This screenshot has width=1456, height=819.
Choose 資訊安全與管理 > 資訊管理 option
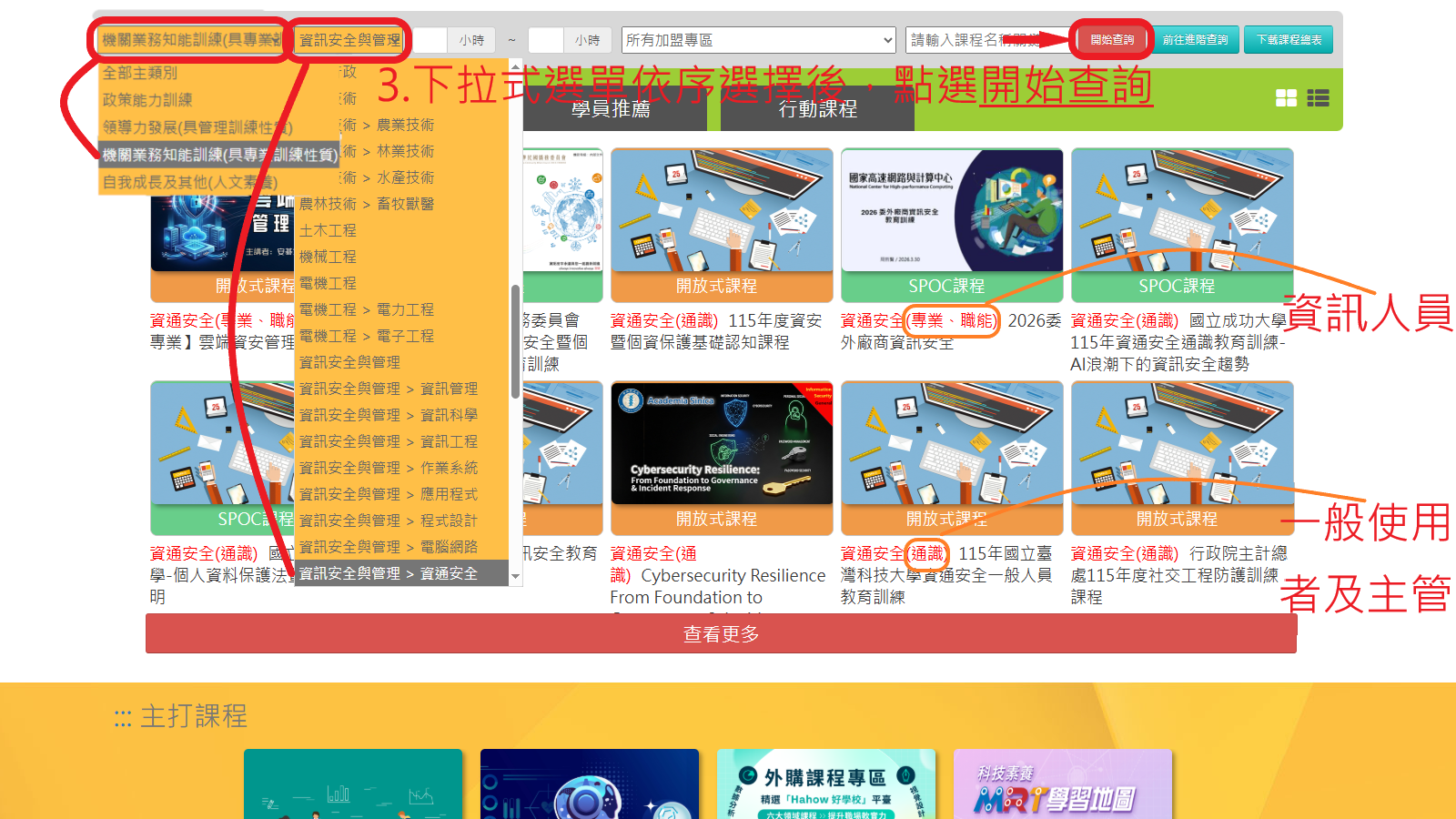coord(401,389)
